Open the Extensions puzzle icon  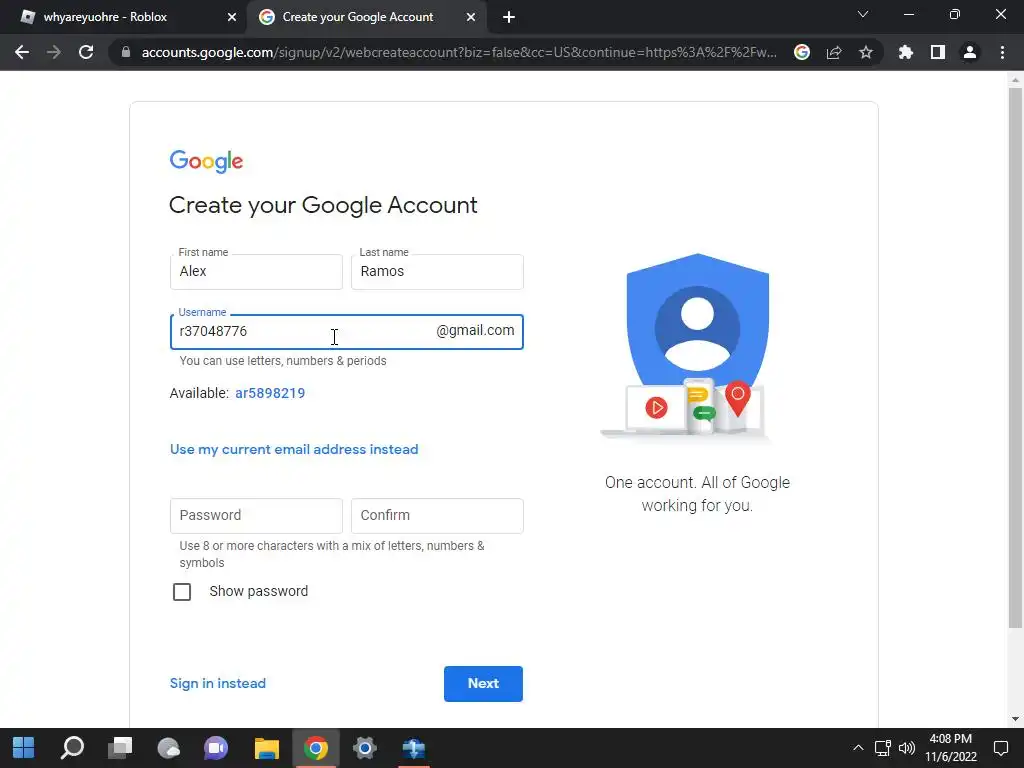pyautogui.click(x=905, y=52)
